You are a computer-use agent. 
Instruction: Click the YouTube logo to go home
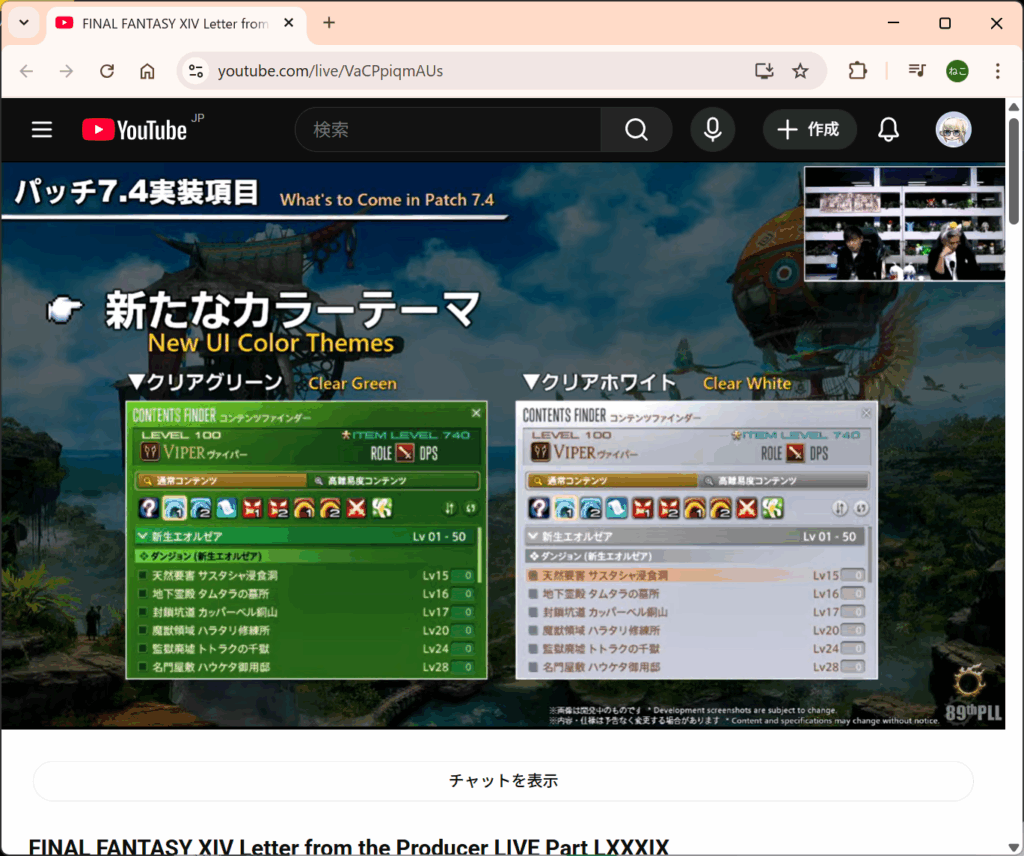click(x=135, y=130)
